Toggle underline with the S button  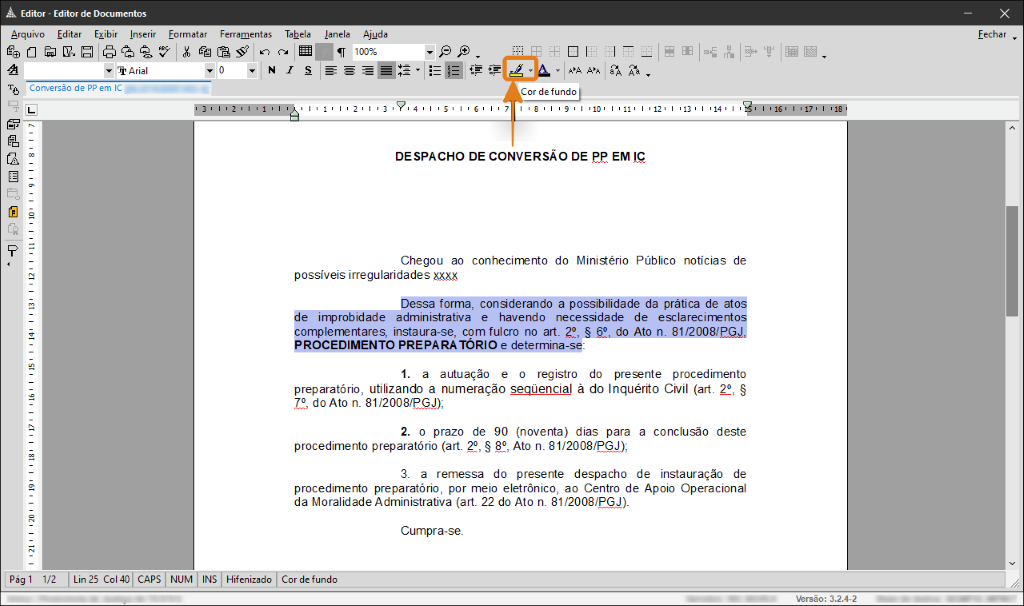coord(308,71)
